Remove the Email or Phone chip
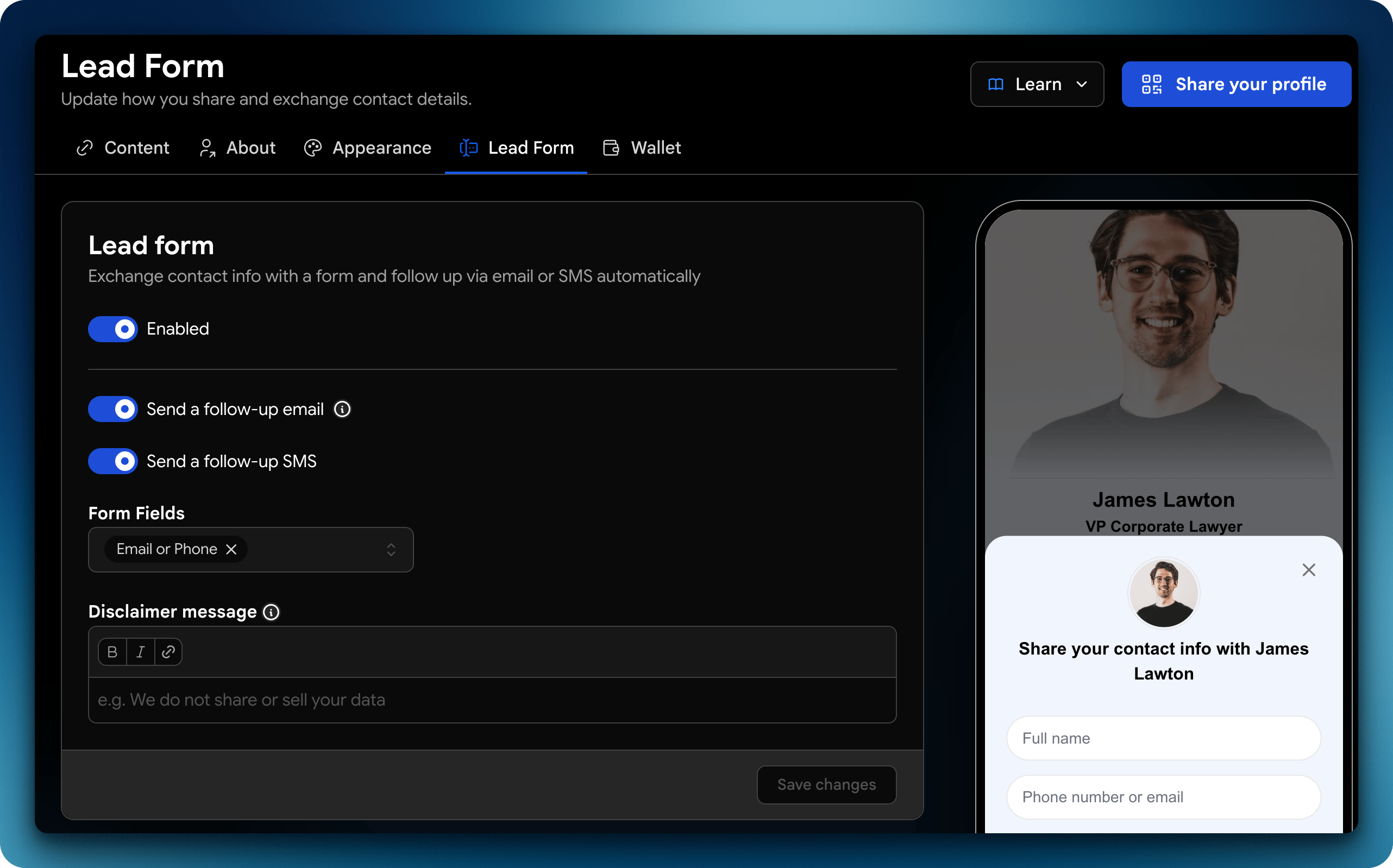The width and height of the screenshot is (1393, 868). [231, 549]
